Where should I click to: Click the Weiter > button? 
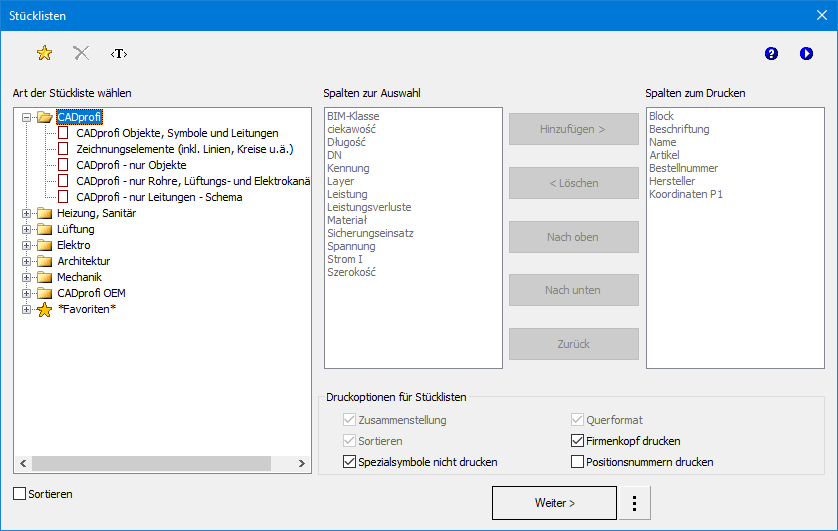554,503
